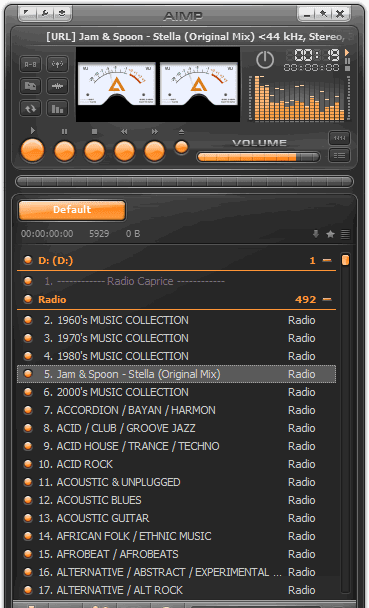Click the orange dot beside ACID ROCK
Image resolution: width=369 pixels, height=608 pixels.
(28, 464)
